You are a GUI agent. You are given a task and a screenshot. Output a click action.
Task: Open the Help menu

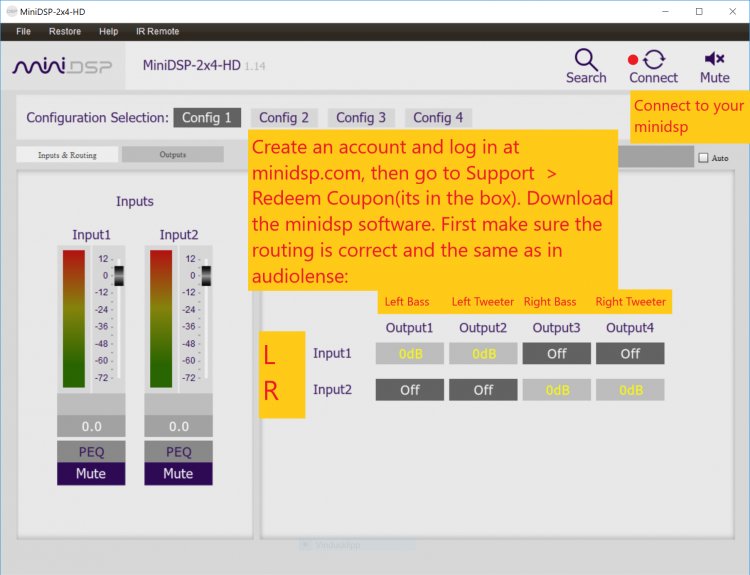click(109, 32)
